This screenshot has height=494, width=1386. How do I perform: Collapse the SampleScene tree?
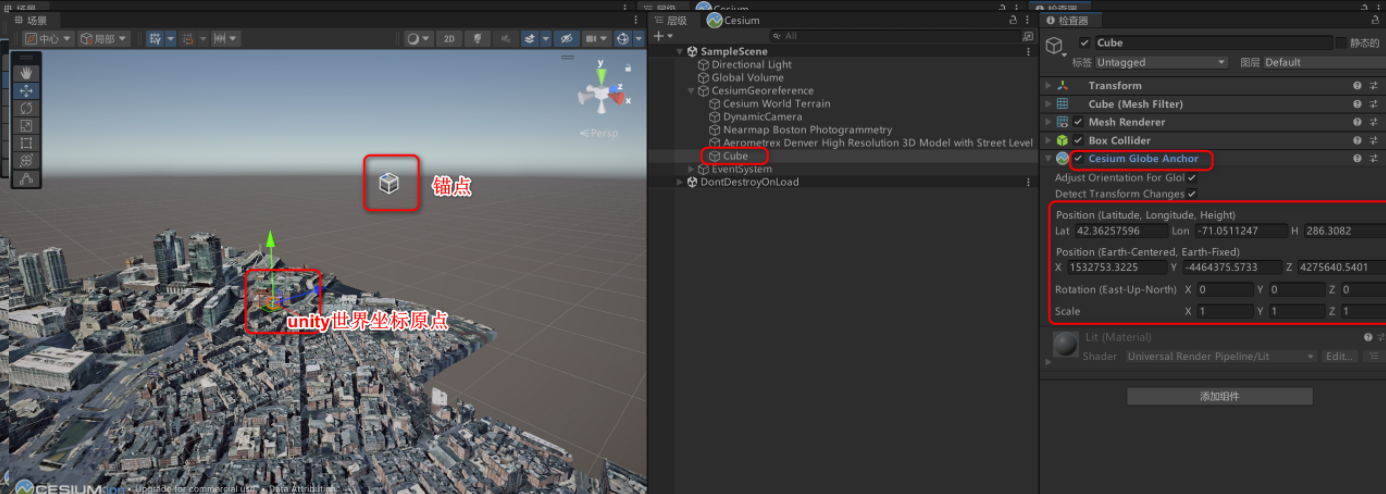680,51
